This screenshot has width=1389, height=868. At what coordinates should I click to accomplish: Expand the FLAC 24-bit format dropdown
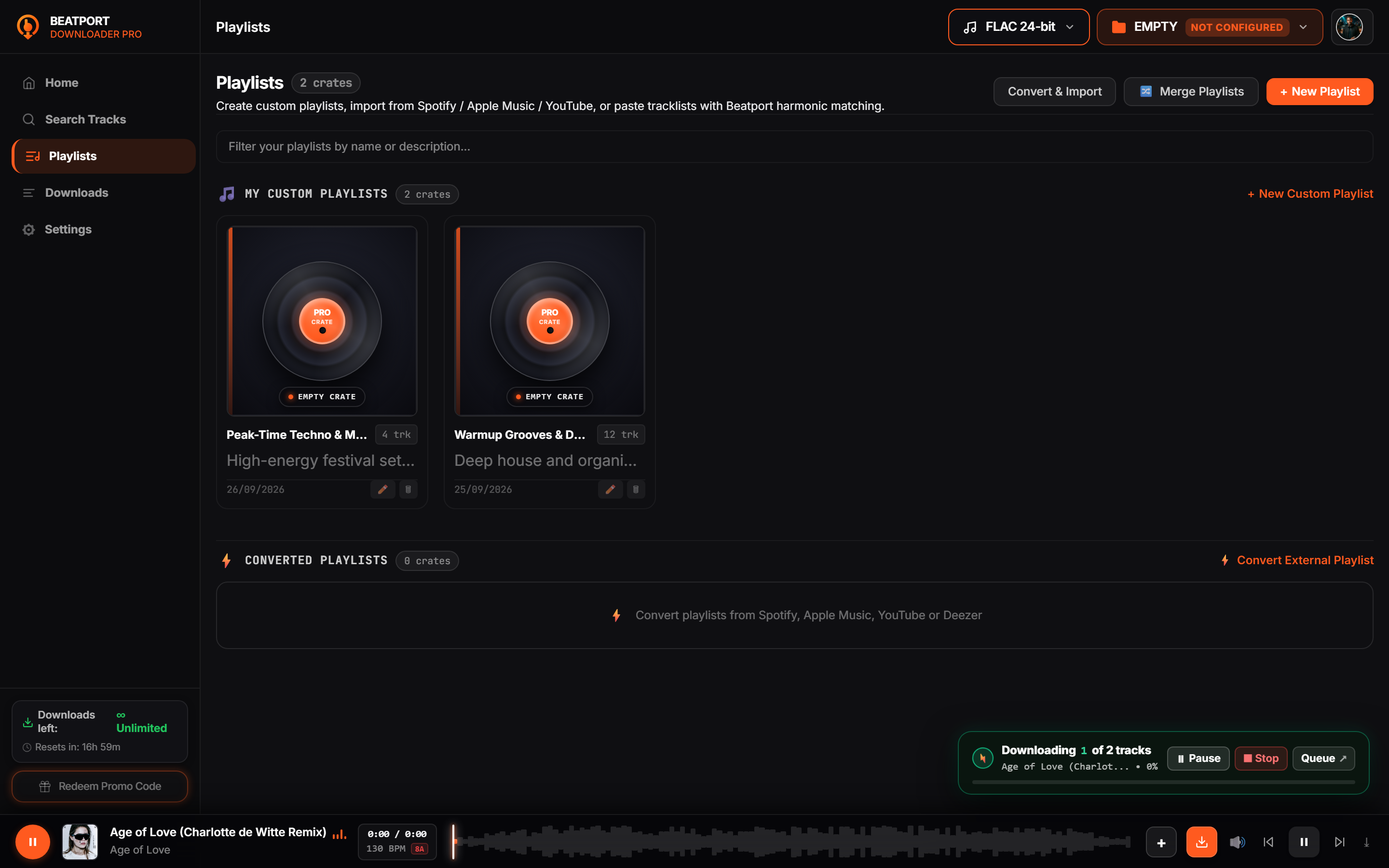[x=1018, y=27]
